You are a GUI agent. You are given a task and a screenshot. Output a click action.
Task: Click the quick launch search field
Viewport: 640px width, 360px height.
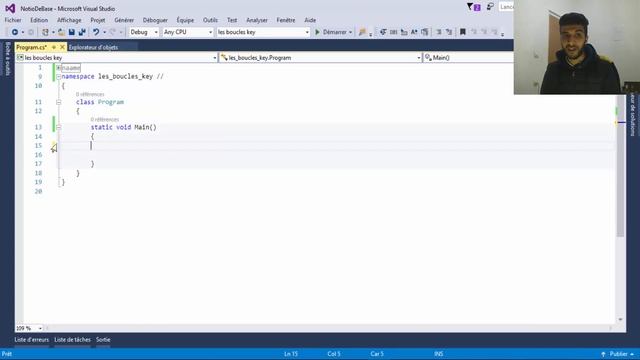(x=506, y=7)
